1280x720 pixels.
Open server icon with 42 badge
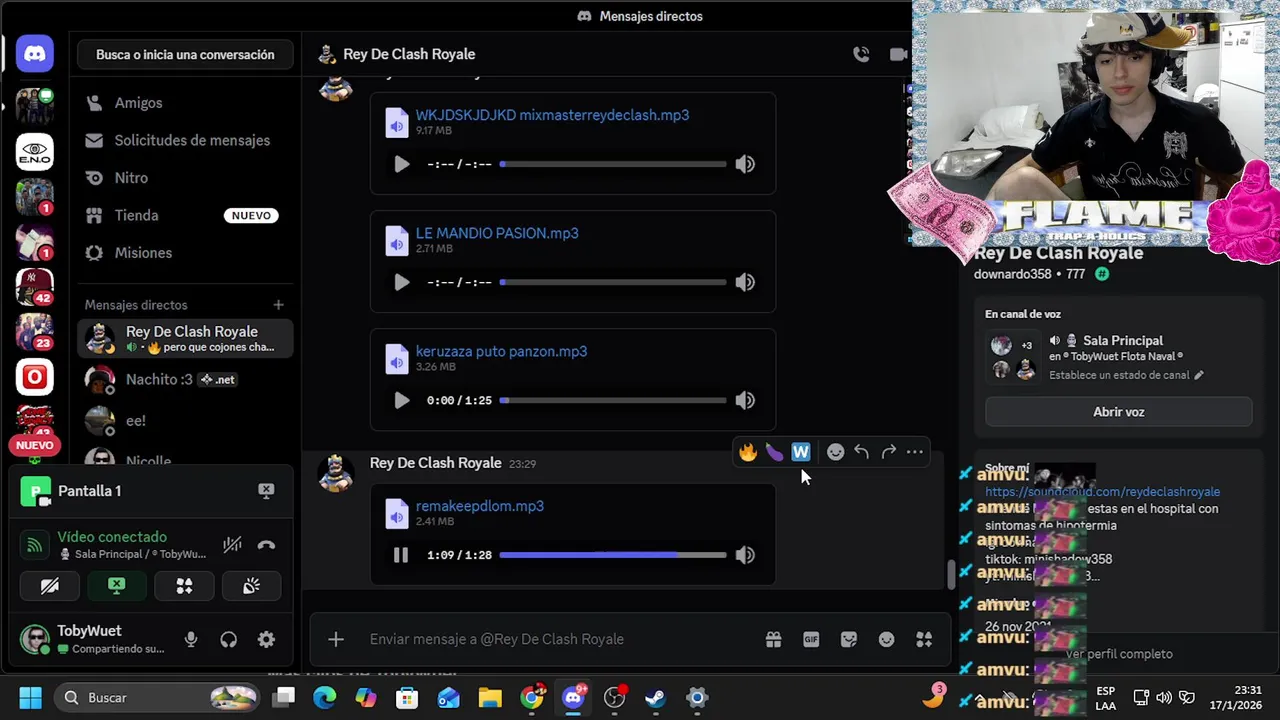point(35,287)
